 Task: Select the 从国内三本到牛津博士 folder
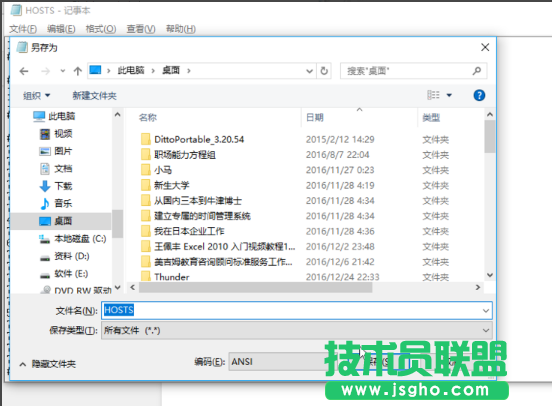197,201
